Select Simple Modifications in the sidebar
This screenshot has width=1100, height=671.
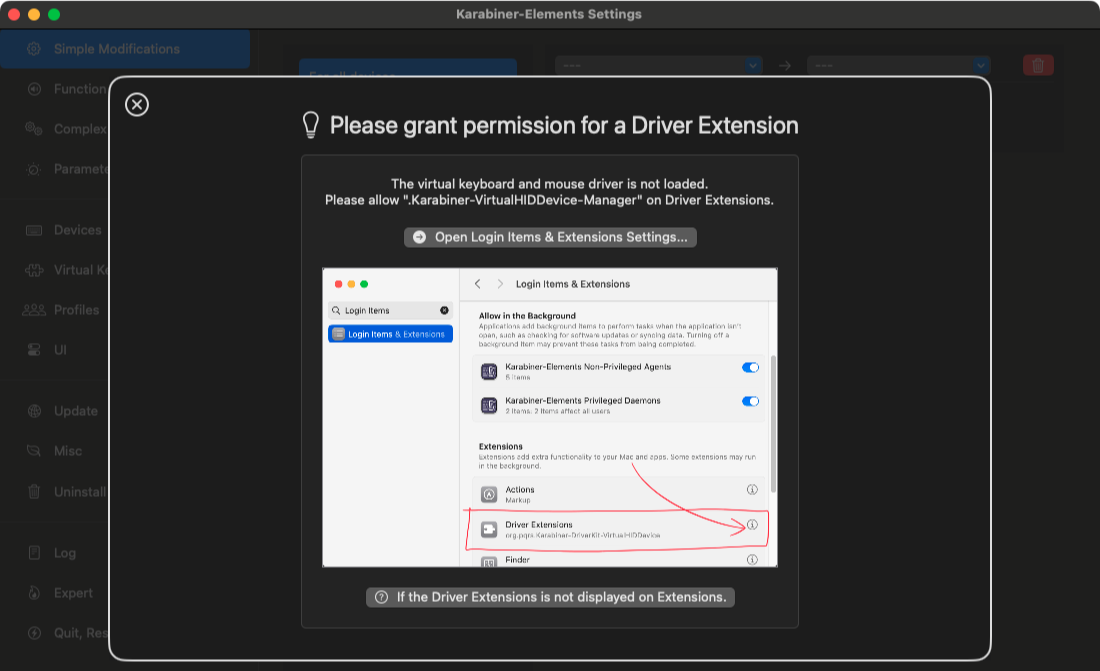click(125, 49)
